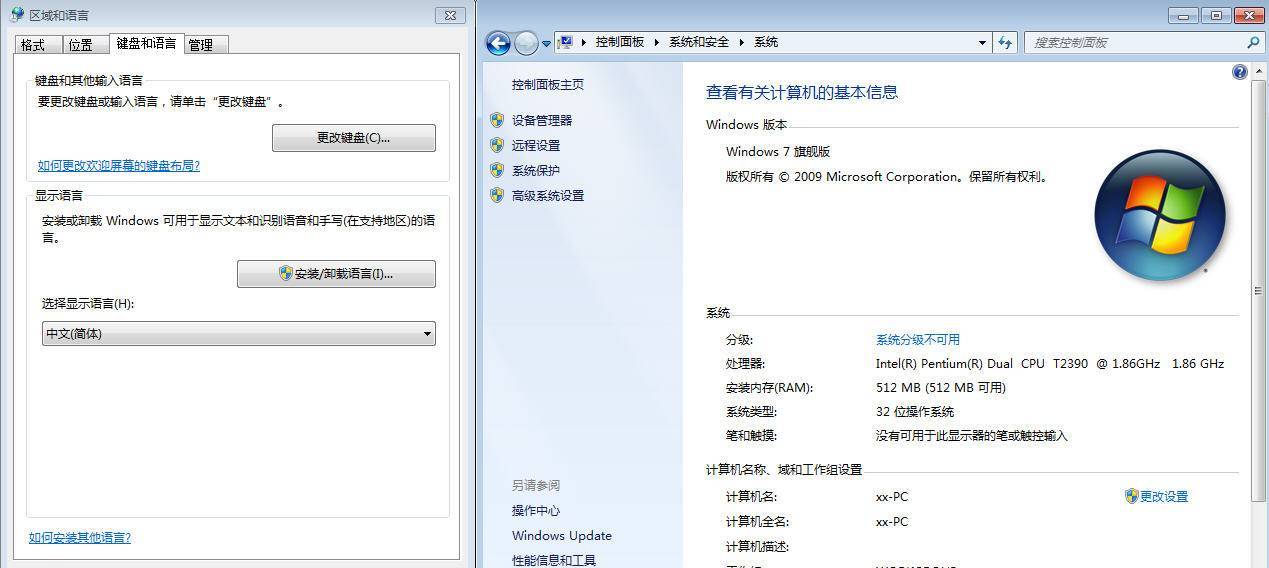Click the shield icon beside 系统保护
This screenshot has width=1269, height=568.
click(497, 170)
